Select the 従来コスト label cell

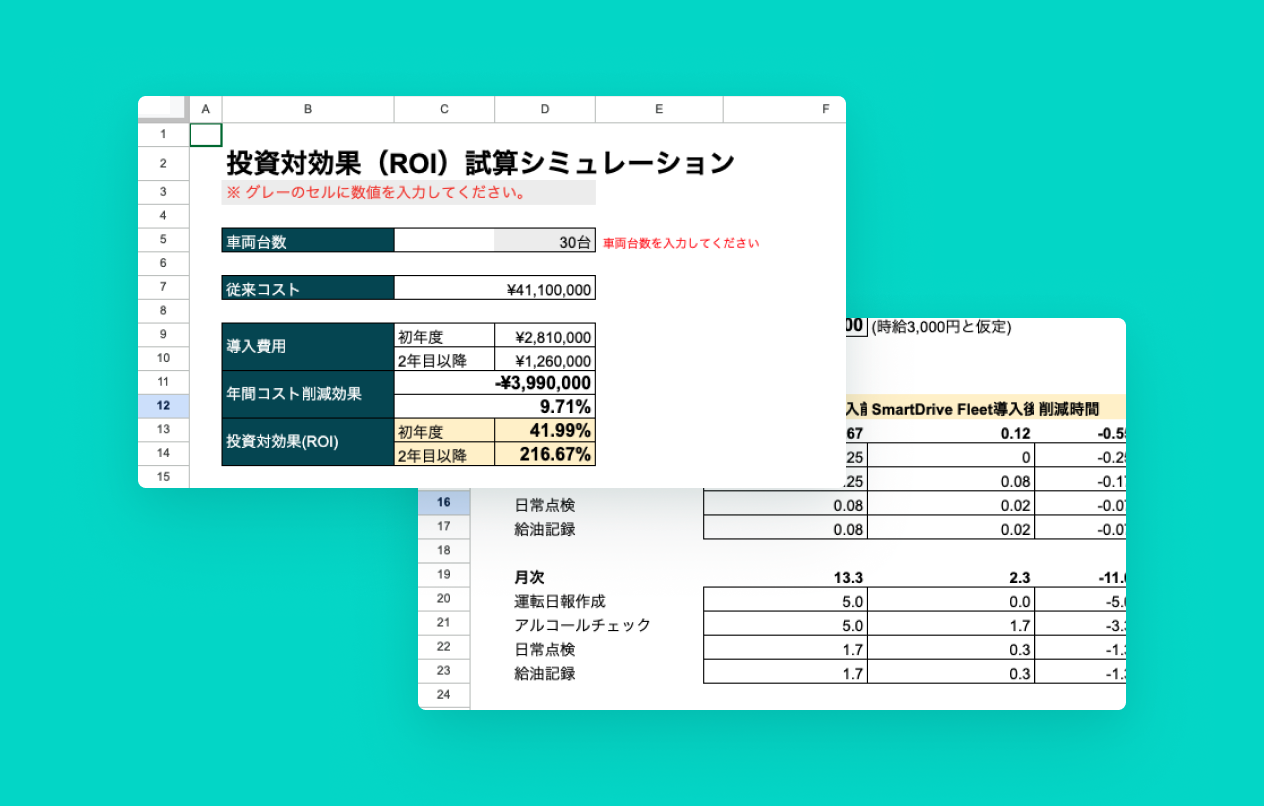pyautogui.click(x=308, y=288)
